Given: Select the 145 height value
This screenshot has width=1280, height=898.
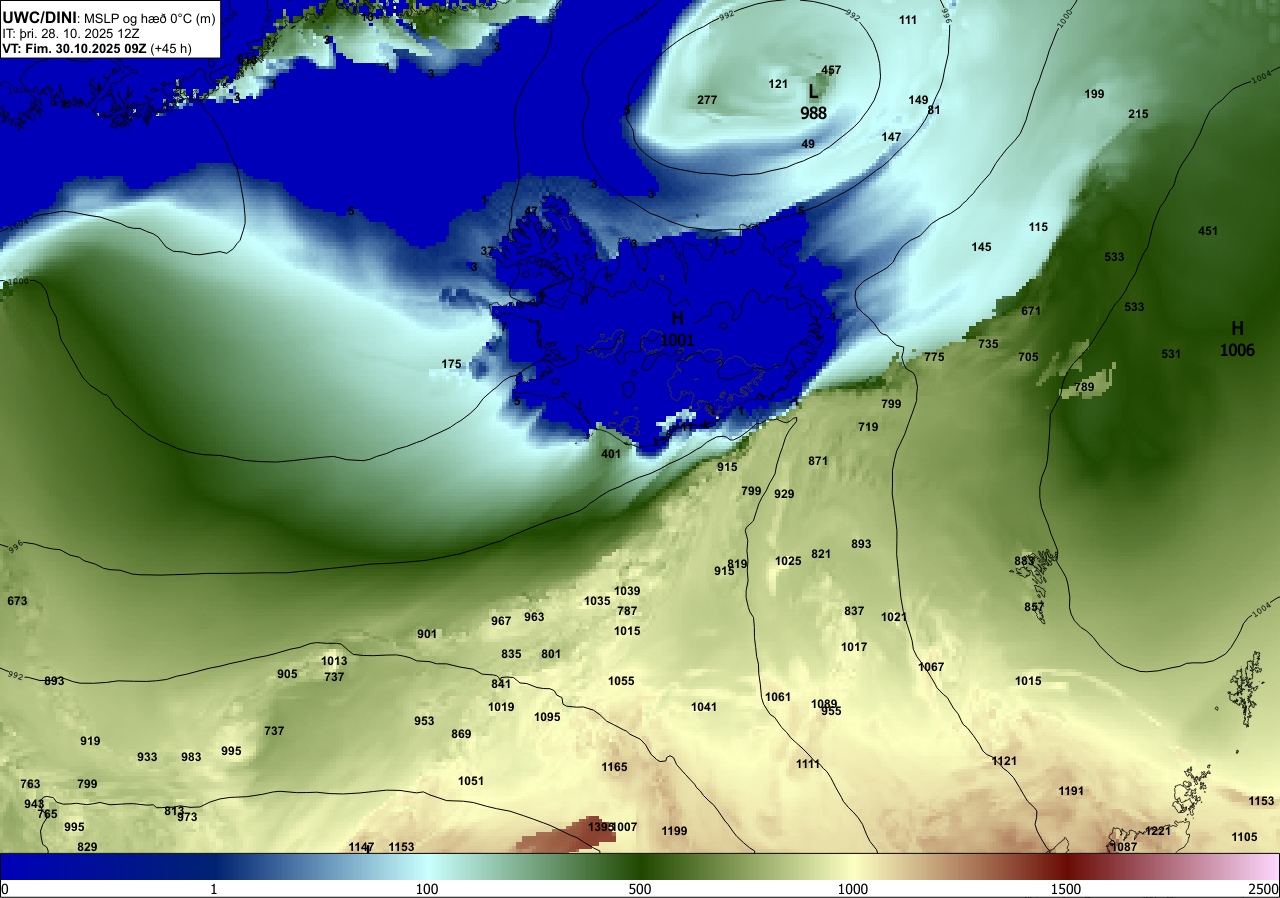Looking at the screenshot, I should pyautogui.click(x=982, y=247).
